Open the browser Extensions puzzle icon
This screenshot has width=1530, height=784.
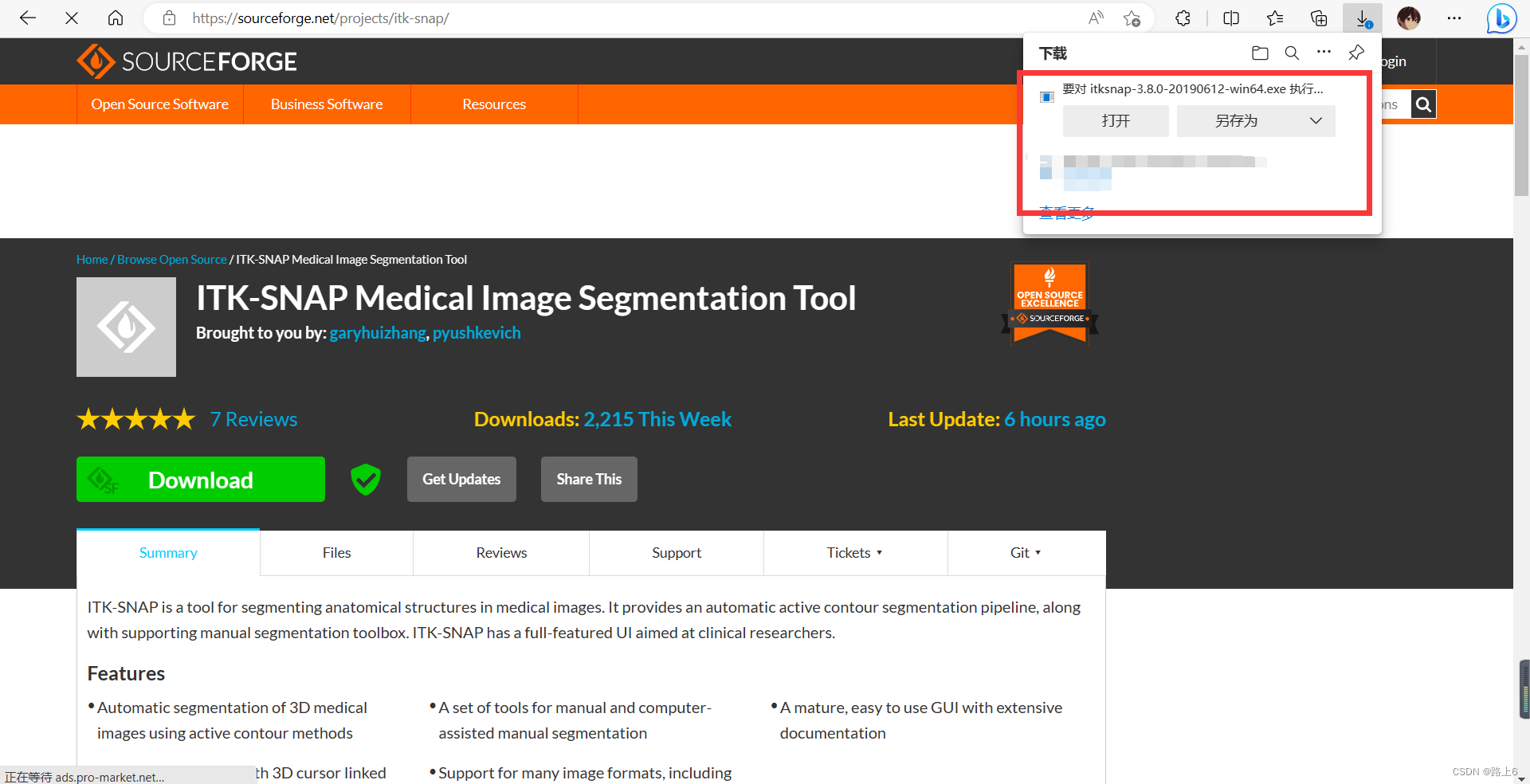coord(1183,18)
